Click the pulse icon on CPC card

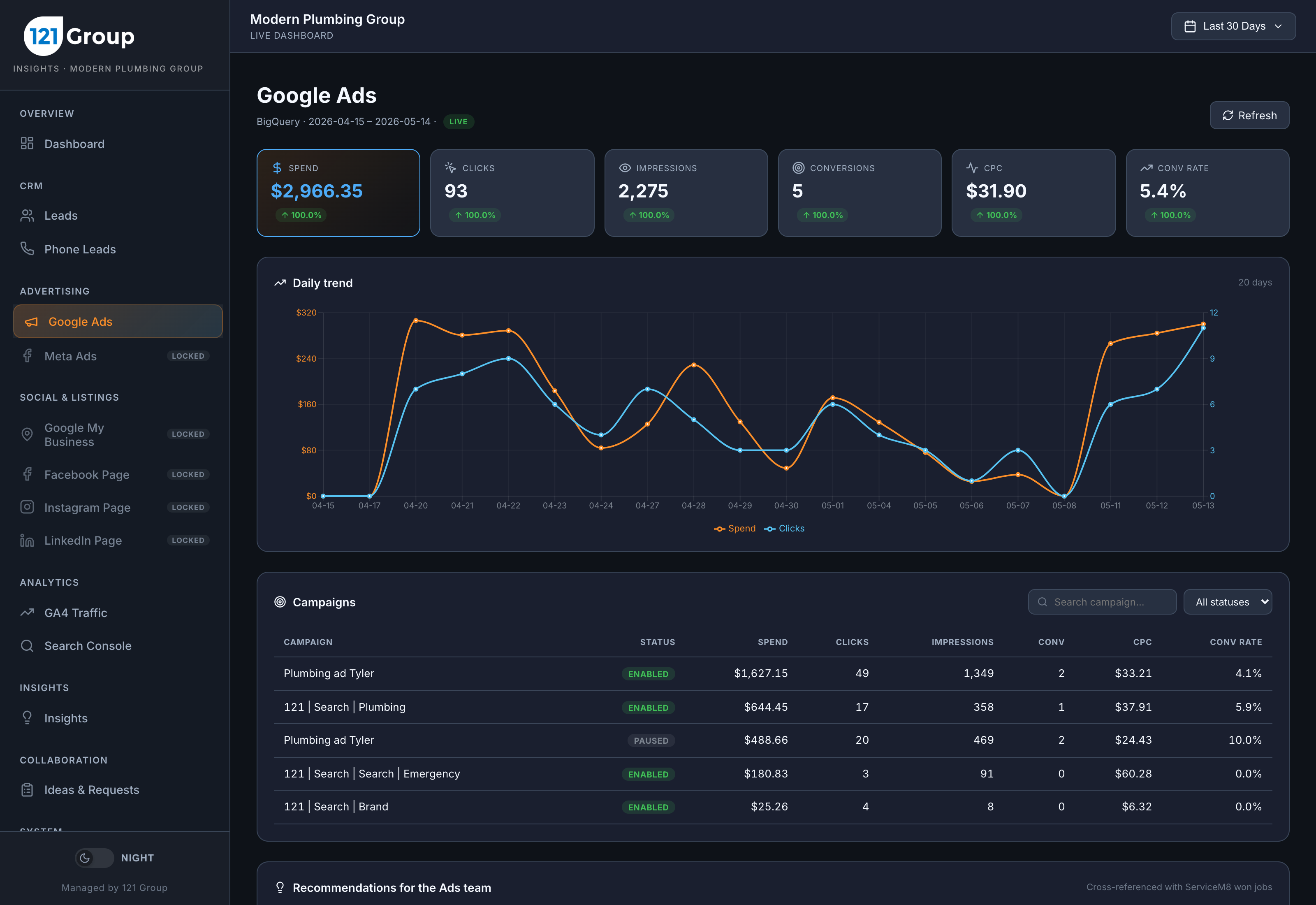coord(972,168)
